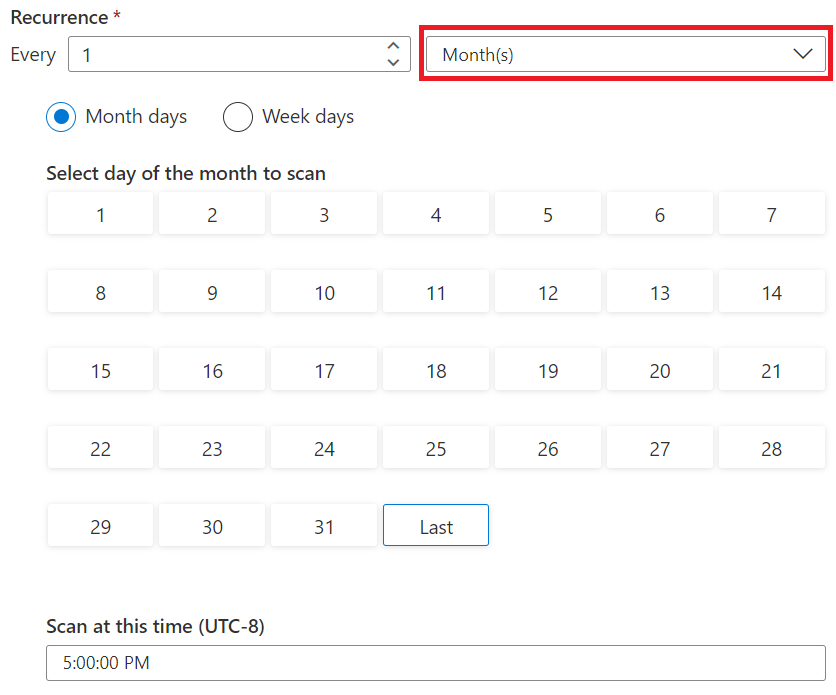836x695 pixels.
Task: Choose day 15 for scanning
Action: (x=100, y=371)
